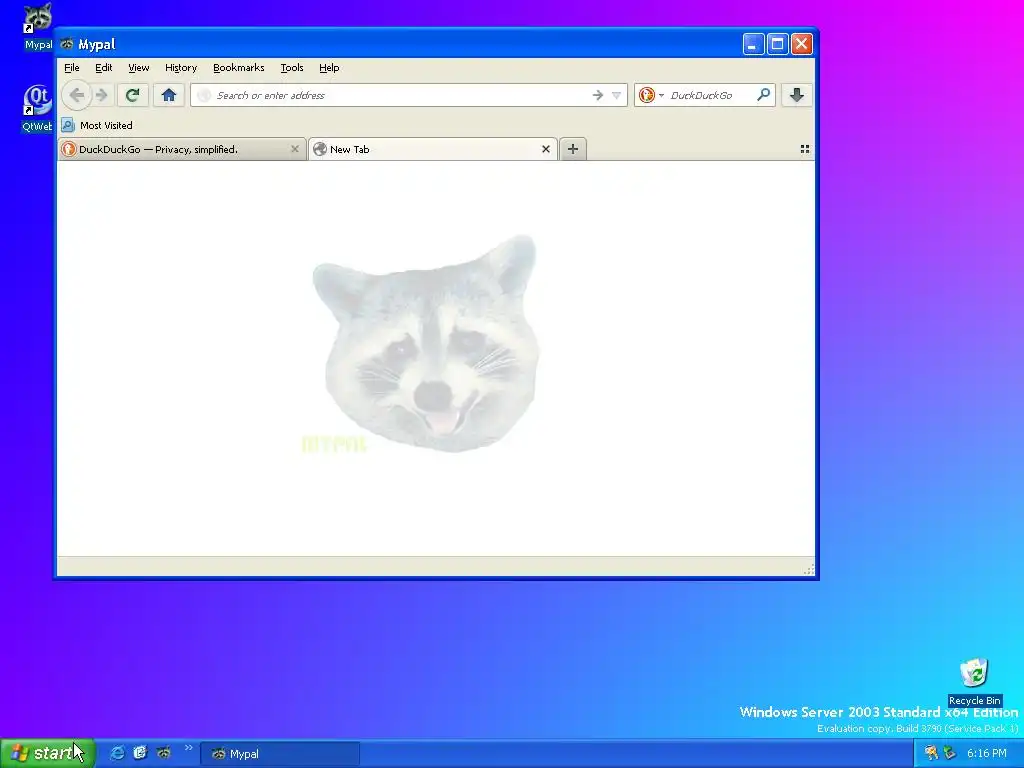The image size is (1024, 768).
Task: Close the Mypal browser window
Action: coord(801,44)
